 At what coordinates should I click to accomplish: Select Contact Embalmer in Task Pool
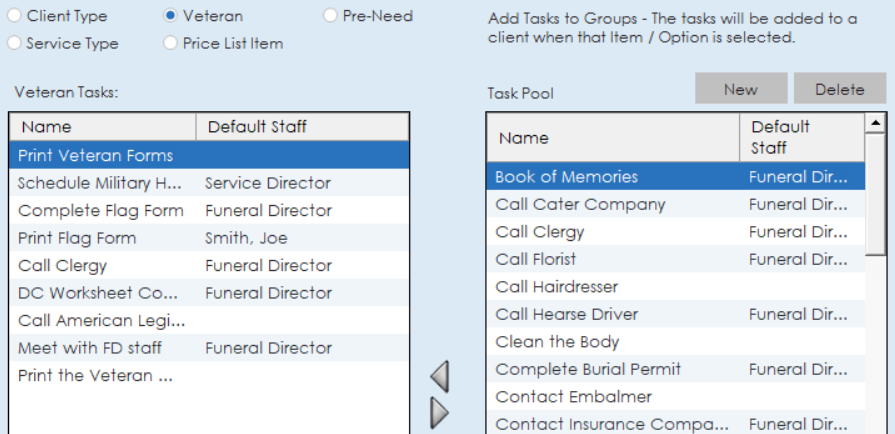(x=676, y=396)
